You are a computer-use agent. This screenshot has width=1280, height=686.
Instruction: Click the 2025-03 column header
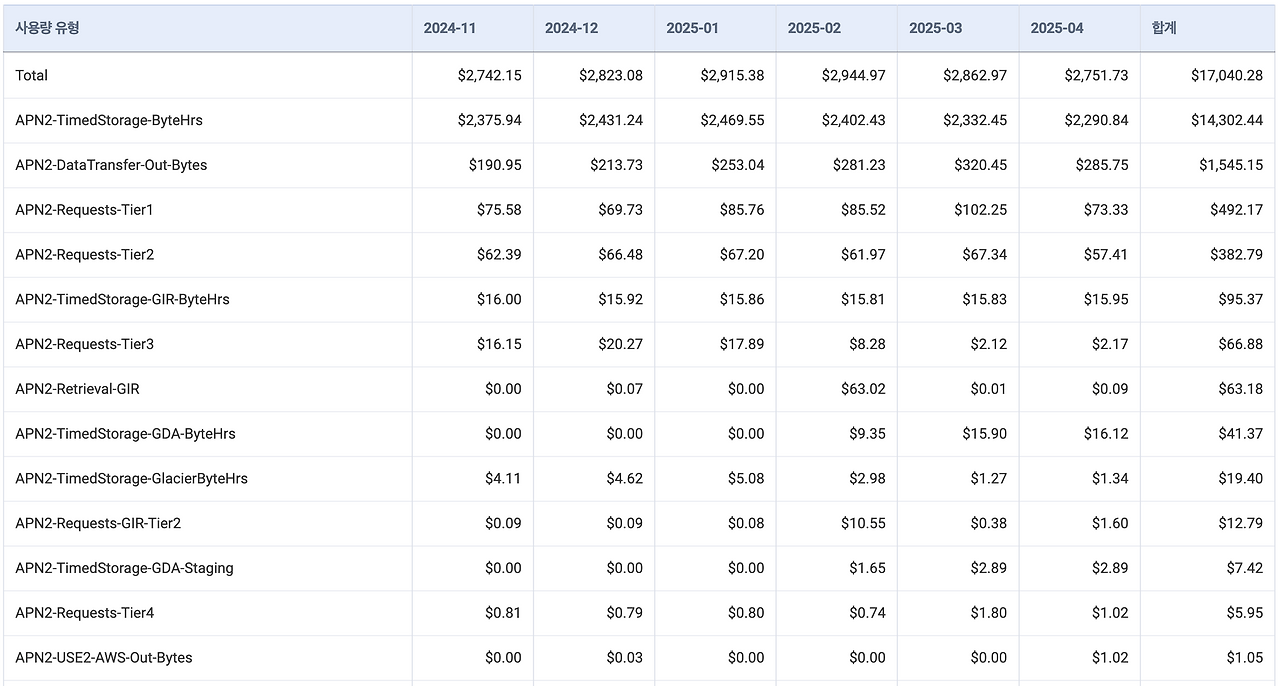click(936, 28)
